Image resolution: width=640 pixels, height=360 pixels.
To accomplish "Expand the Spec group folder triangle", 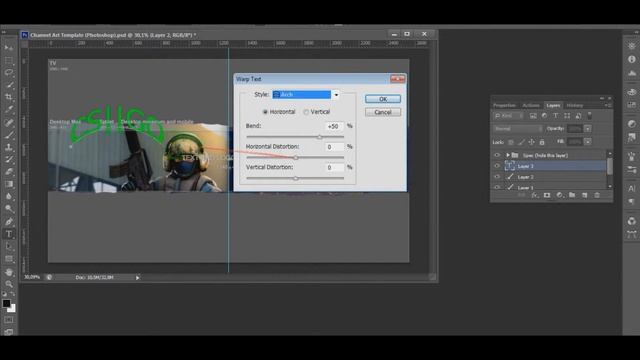I will click(x=508, y=156).
